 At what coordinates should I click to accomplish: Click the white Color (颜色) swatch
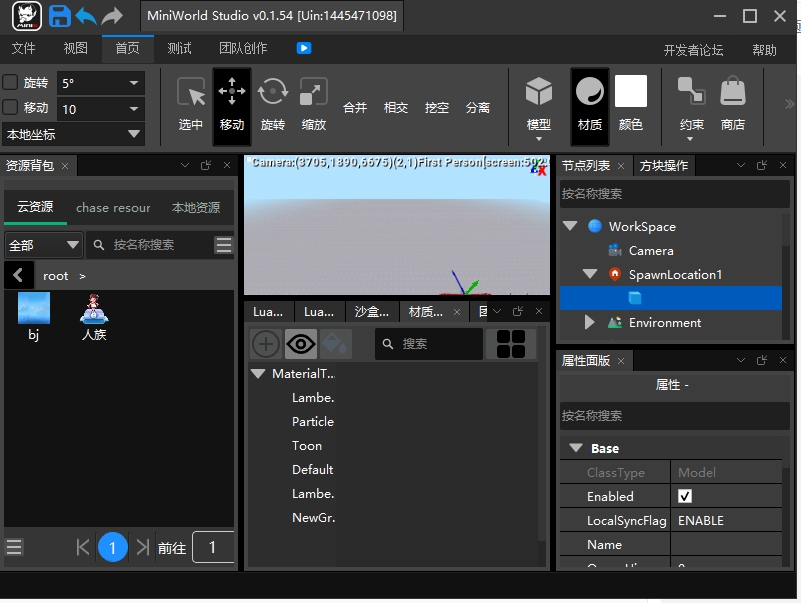pos(631,92)
